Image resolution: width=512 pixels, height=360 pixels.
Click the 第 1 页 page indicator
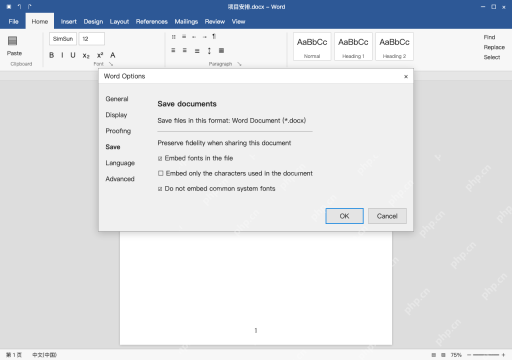point(14,355)
